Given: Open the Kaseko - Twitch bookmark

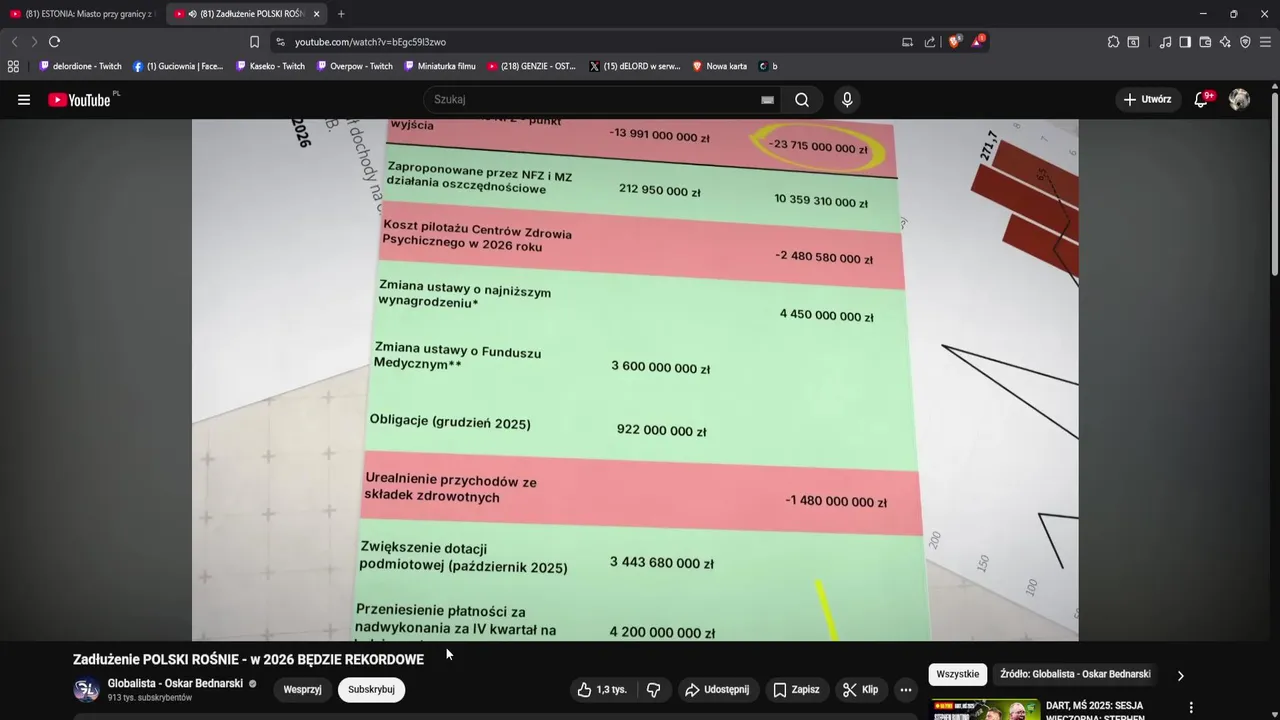Looking at the screenshot, I should pos(270,66).
